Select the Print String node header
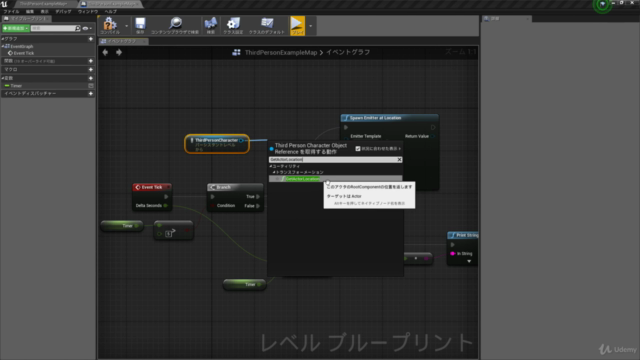This screenshot has height=360, width=640. [x=463, y=235]
